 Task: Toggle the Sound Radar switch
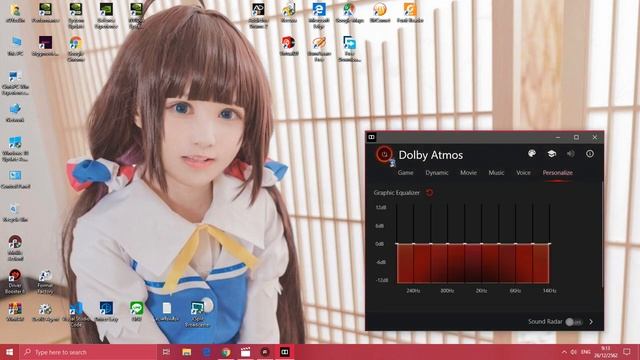point(573,322)
